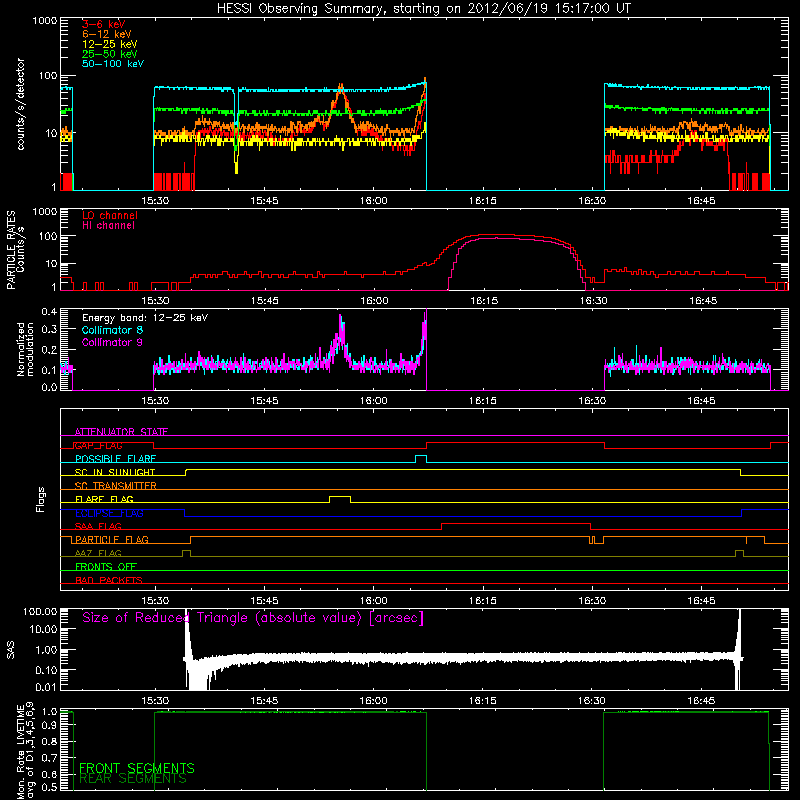Click the AA7 FLAG label
Image resolution: width=800 pixels, height=800 pixels.
coord(98,553)
